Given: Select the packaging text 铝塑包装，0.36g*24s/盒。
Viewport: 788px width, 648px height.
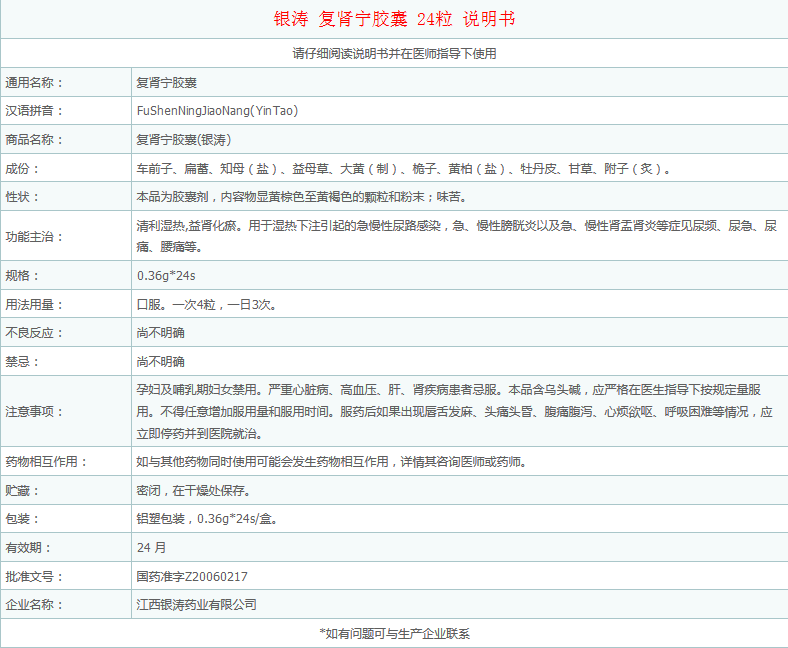Looking at the screenshot, I should click(x=207, y=518).
